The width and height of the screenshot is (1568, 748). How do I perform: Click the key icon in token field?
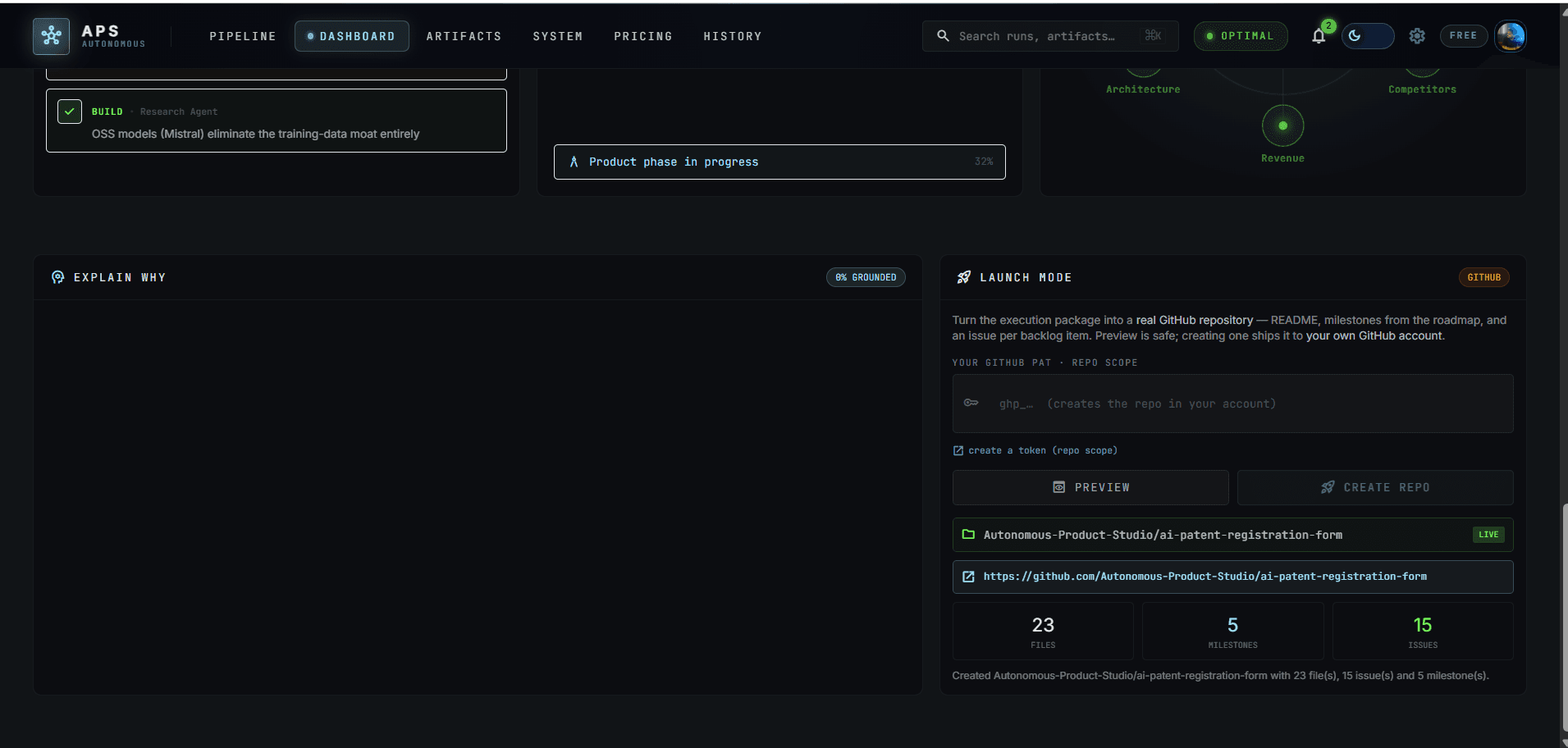pos(971,403)
